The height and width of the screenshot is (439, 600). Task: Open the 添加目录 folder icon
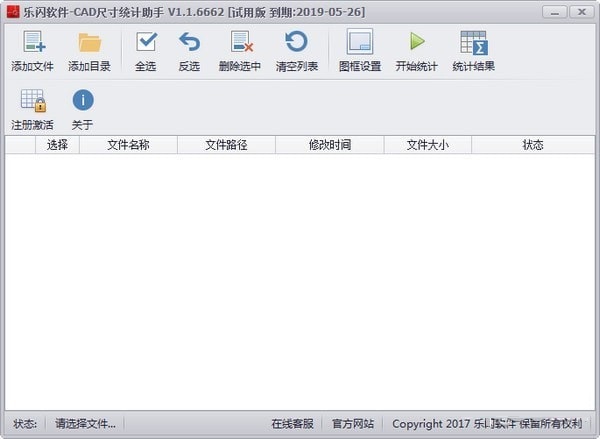pyautogui.click(x=90, y=42)
